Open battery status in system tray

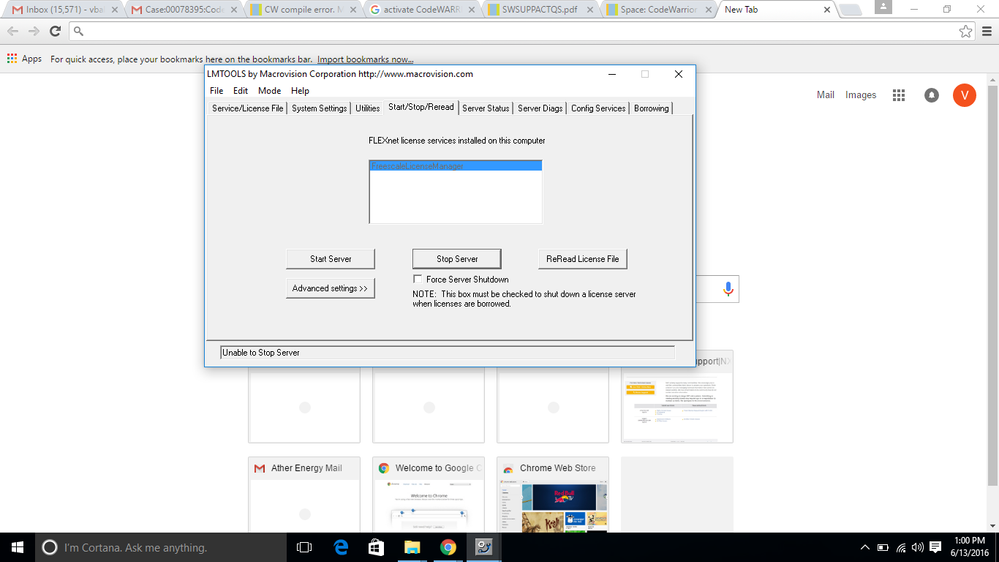click(882, 547)
